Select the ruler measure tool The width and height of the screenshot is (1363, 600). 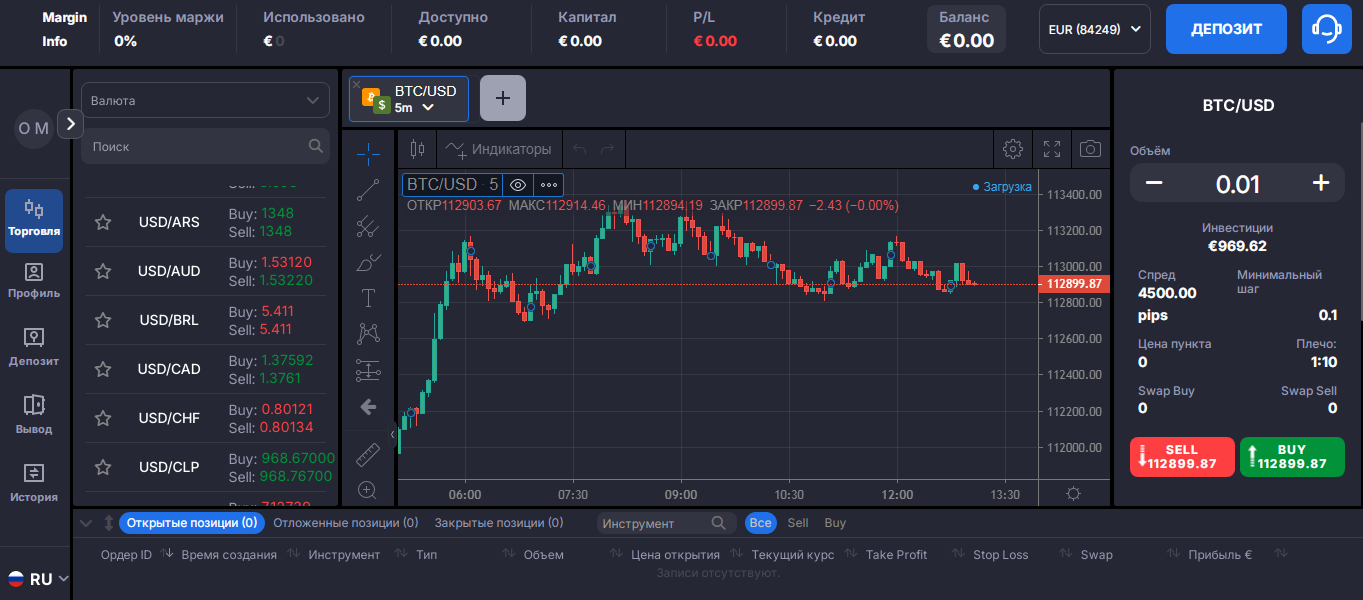tap(368, 455)
